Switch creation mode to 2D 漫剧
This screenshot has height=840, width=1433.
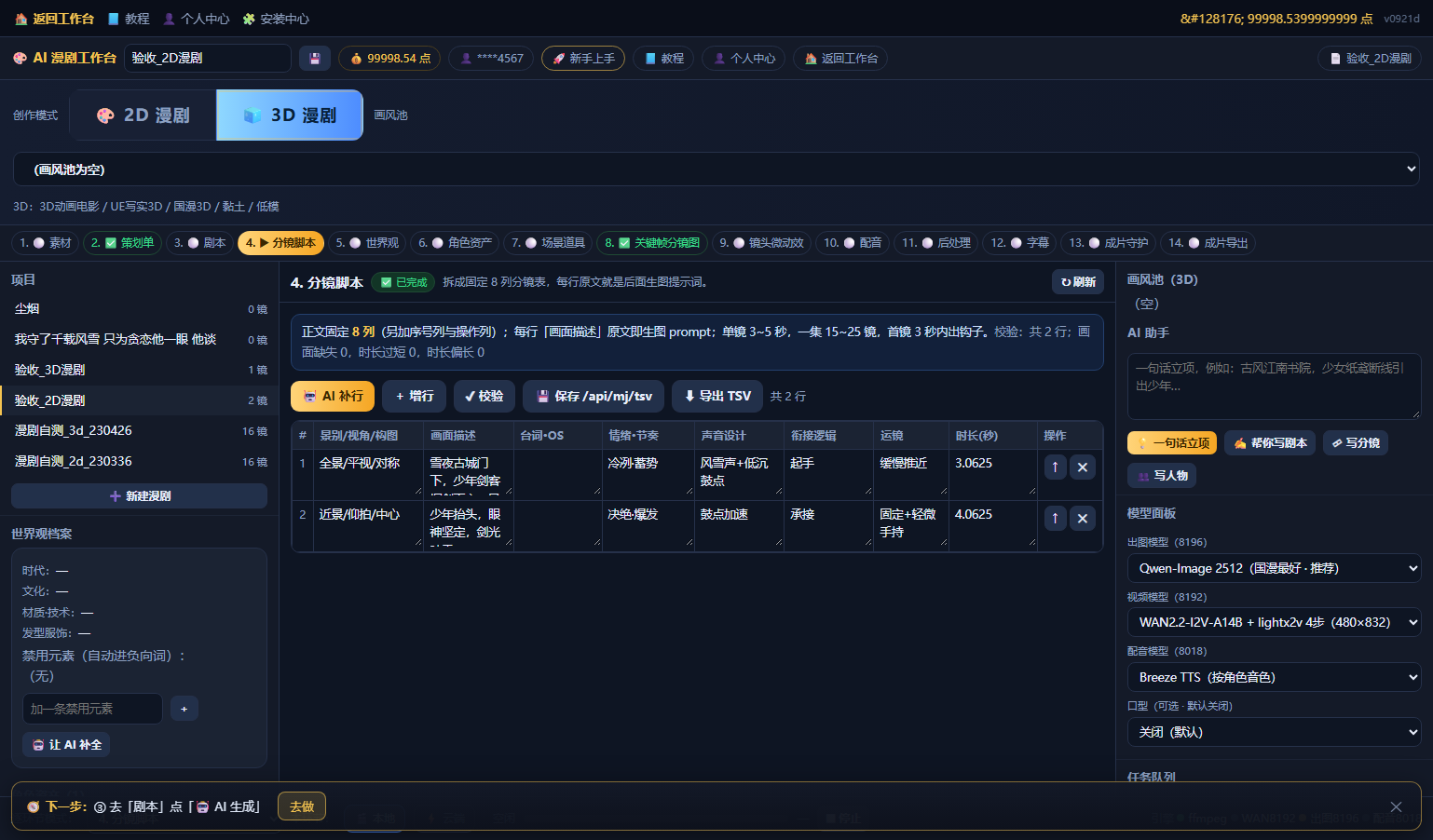tap(143, 115)
